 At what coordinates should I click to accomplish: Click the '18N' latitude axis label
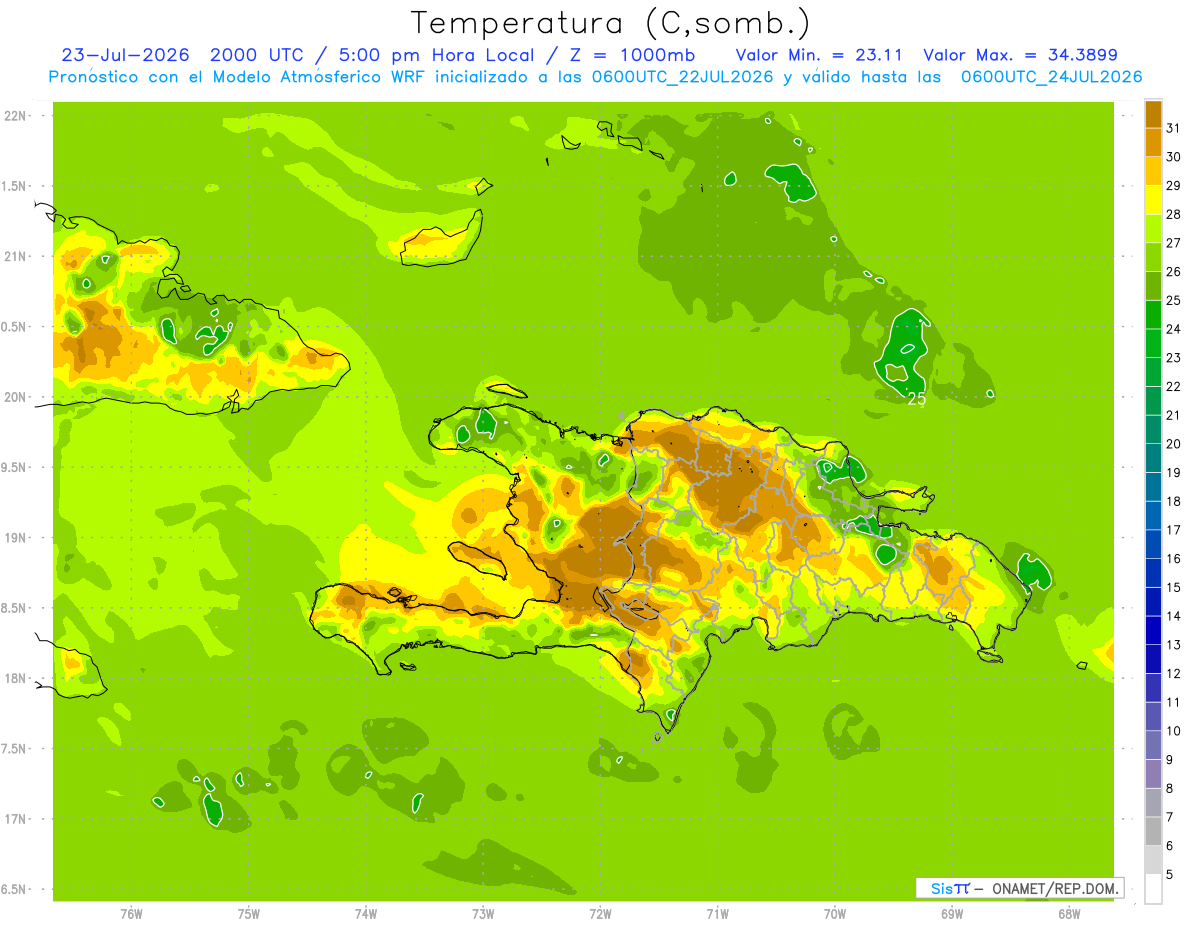tap(17, 679)
